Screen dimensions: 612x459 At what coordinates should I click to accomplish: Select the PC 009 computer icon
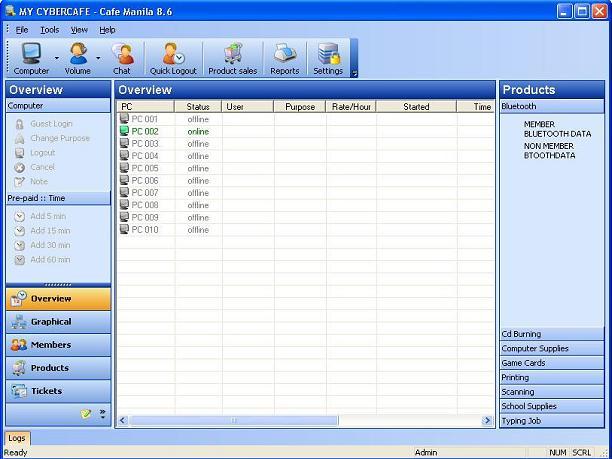[124, 217]
